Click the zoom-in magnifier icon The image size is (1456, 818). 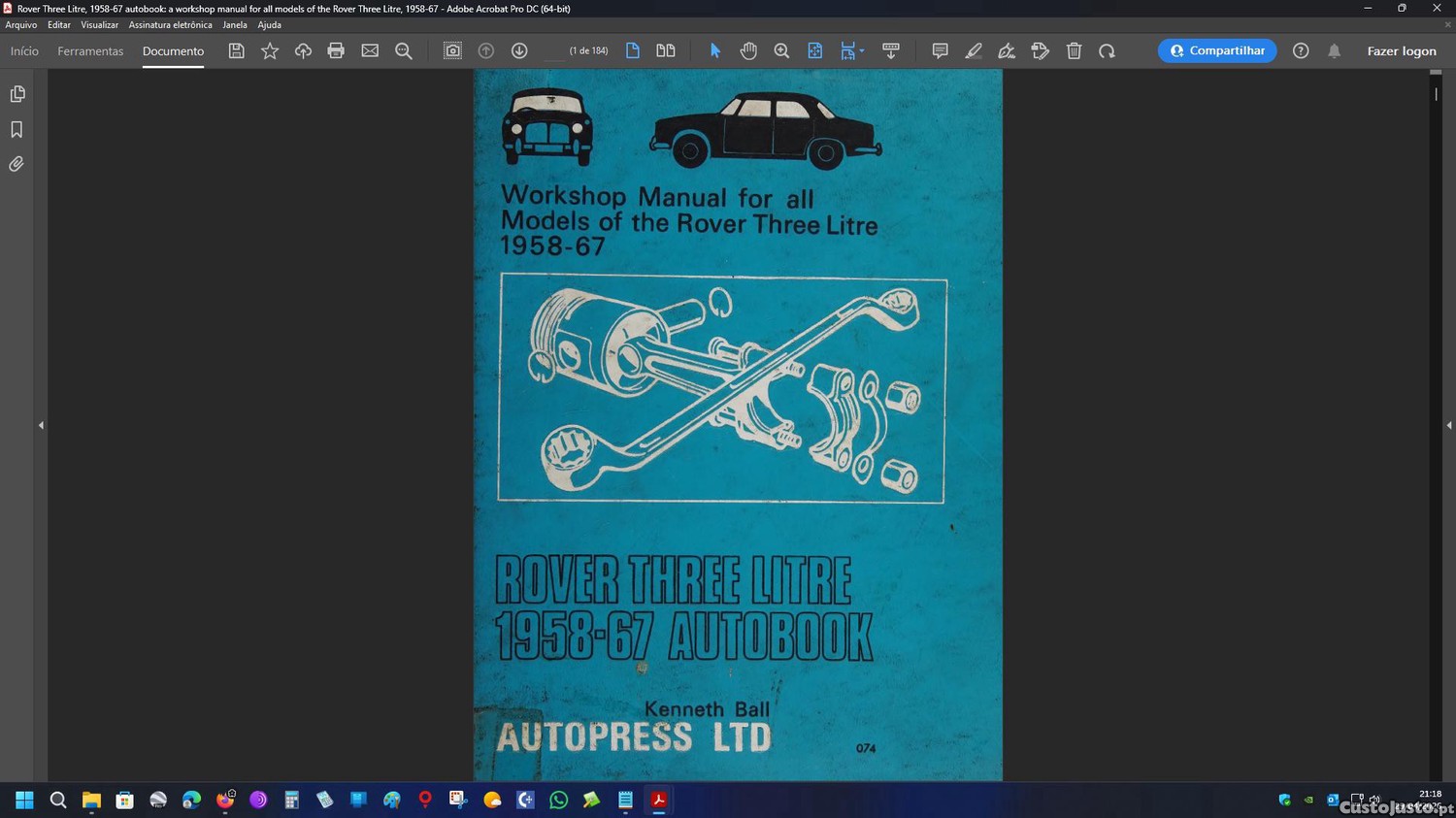[781, 50]
